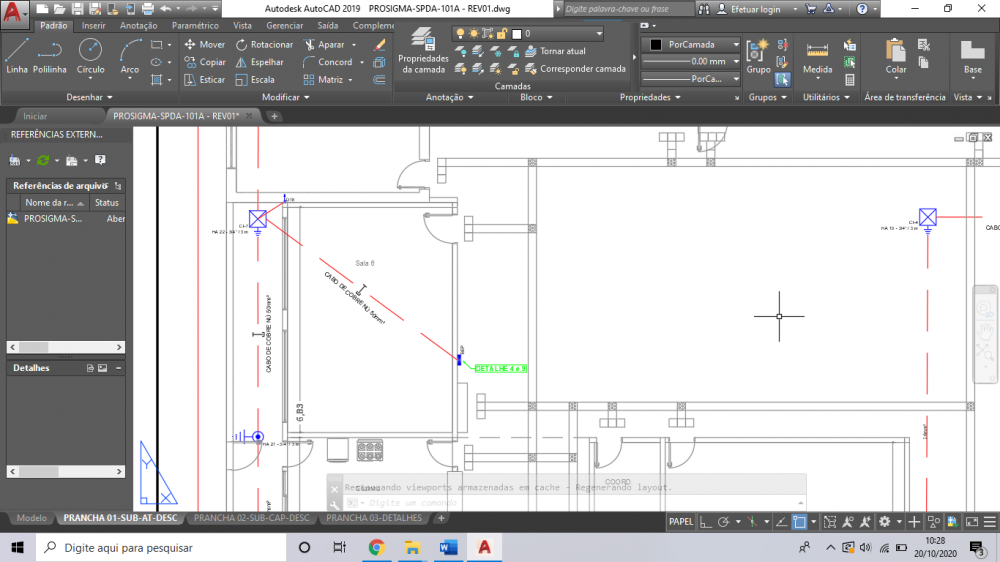Open Chrome from the taskbar

pos(376,547)
